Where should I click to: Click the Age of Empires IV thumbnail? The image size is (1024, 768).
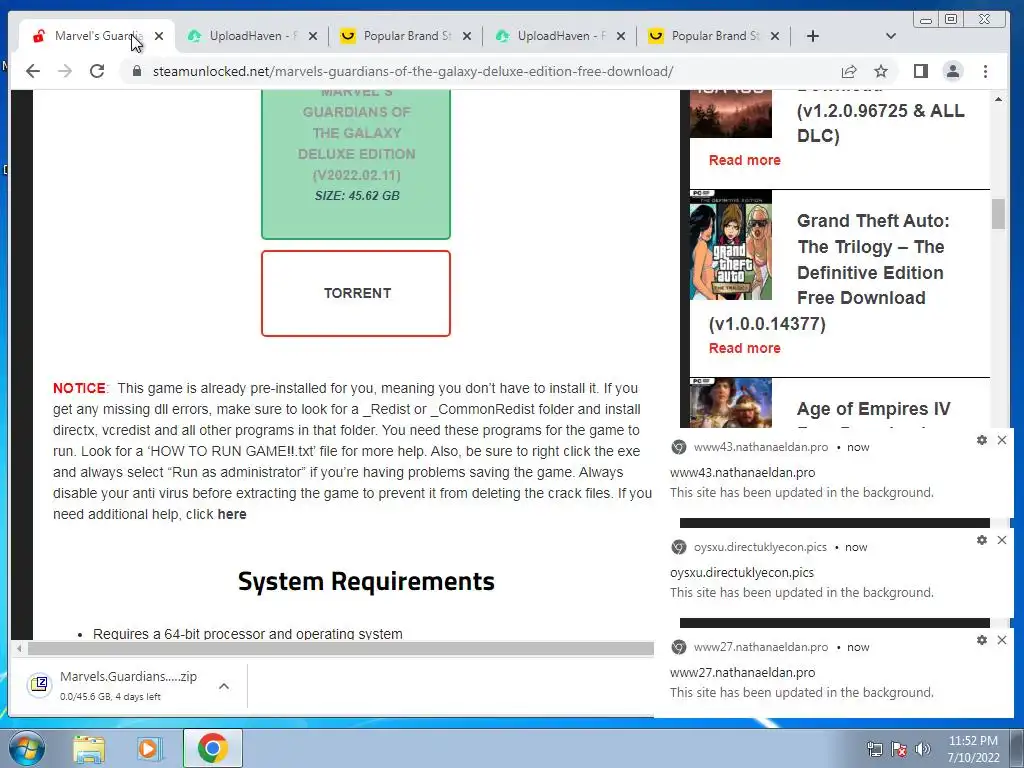point(731,403)
